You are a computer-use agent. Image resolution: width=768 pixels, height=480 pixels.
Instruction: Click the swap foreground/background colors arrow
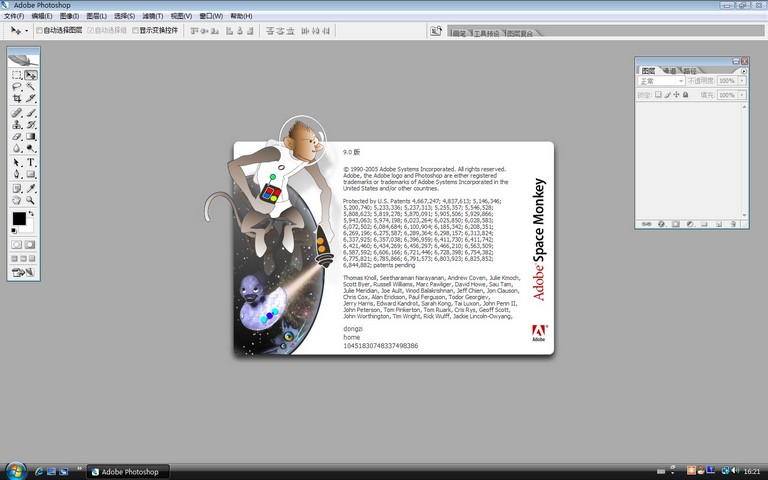pyautogui.click(x=31, y=214)
